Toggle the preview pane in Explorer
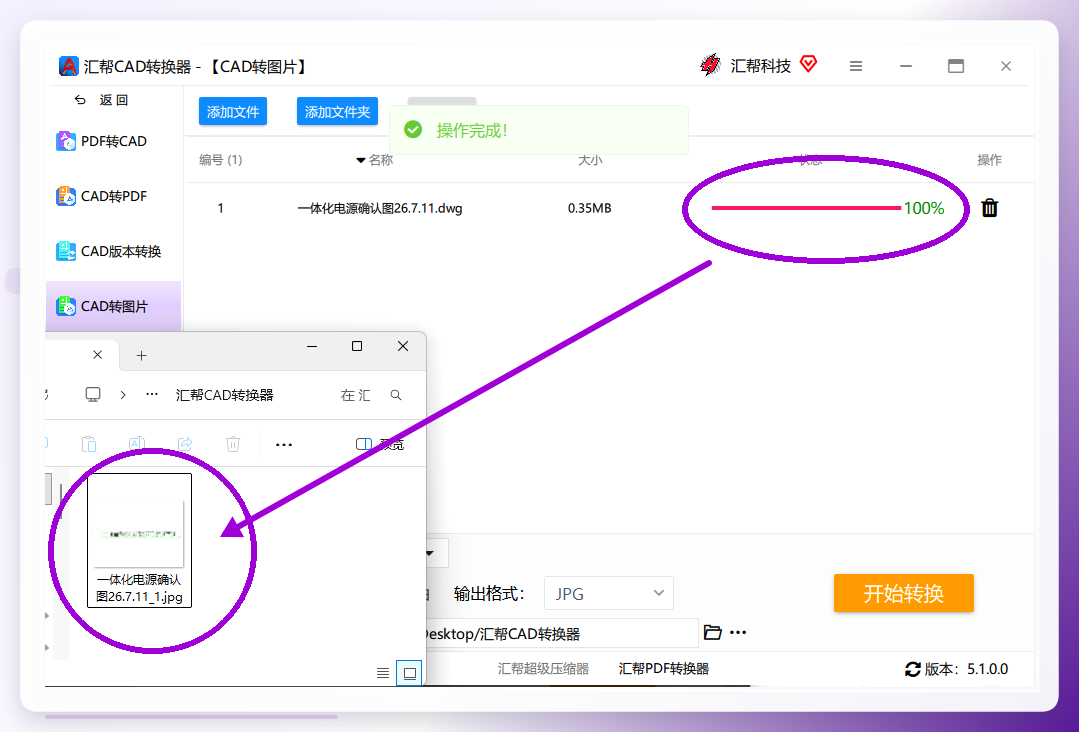Screen dimensions: 1079x732 (x=379, y=444)
